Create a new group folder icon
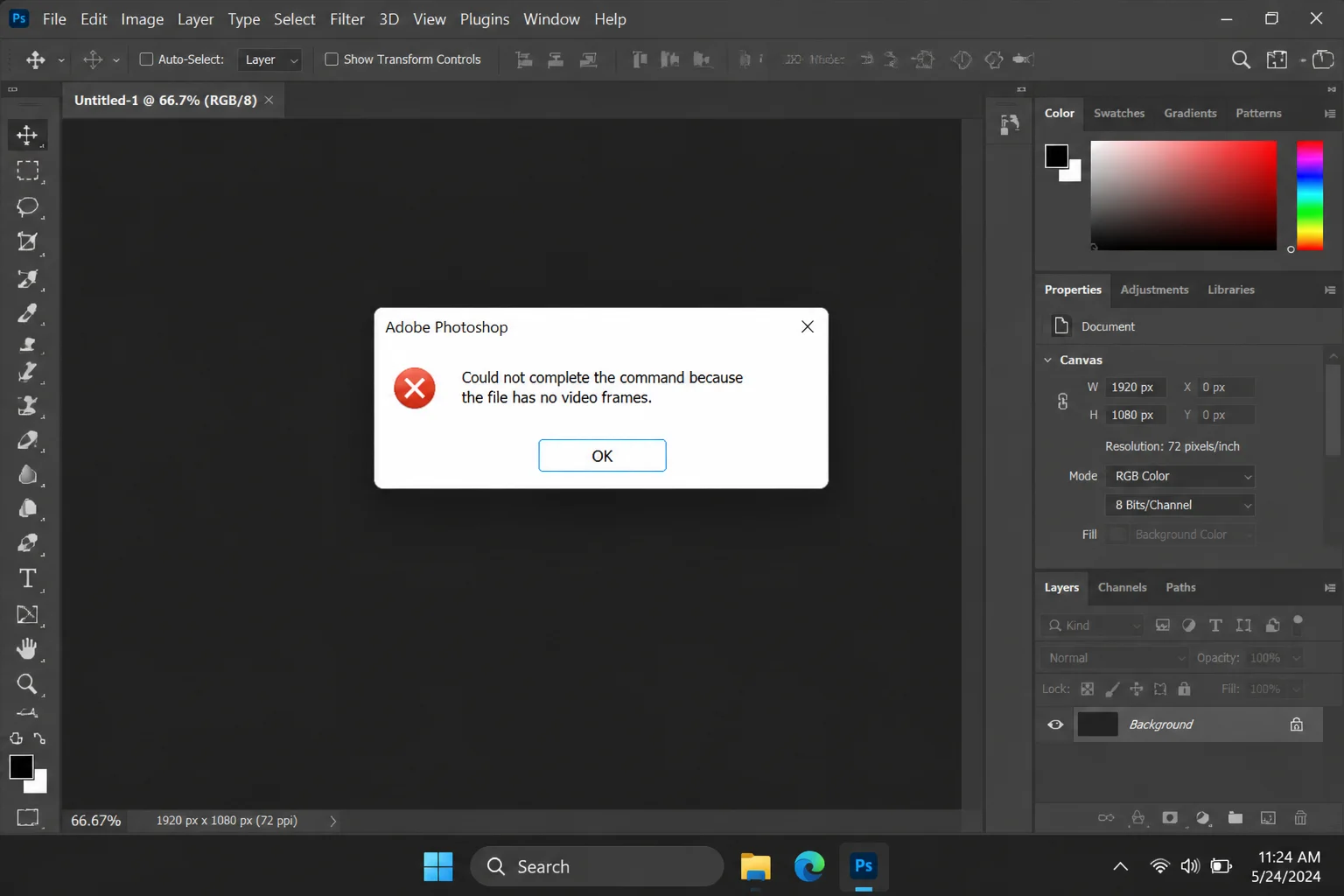 [x=1235, y=818]
